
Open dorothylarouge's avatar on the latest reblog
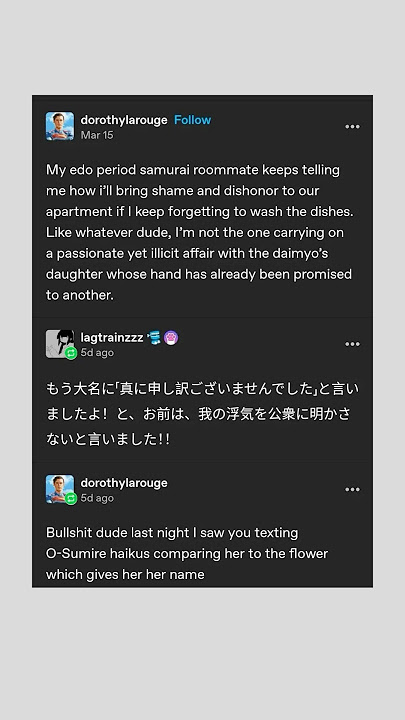click(60, 489)
